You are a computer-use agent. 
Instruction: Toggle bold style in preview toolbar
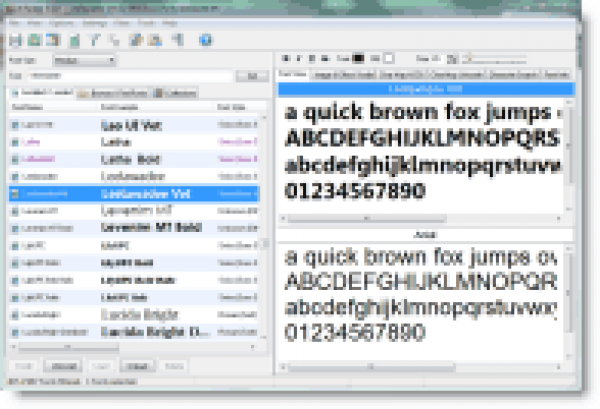[x=285, y=59]
